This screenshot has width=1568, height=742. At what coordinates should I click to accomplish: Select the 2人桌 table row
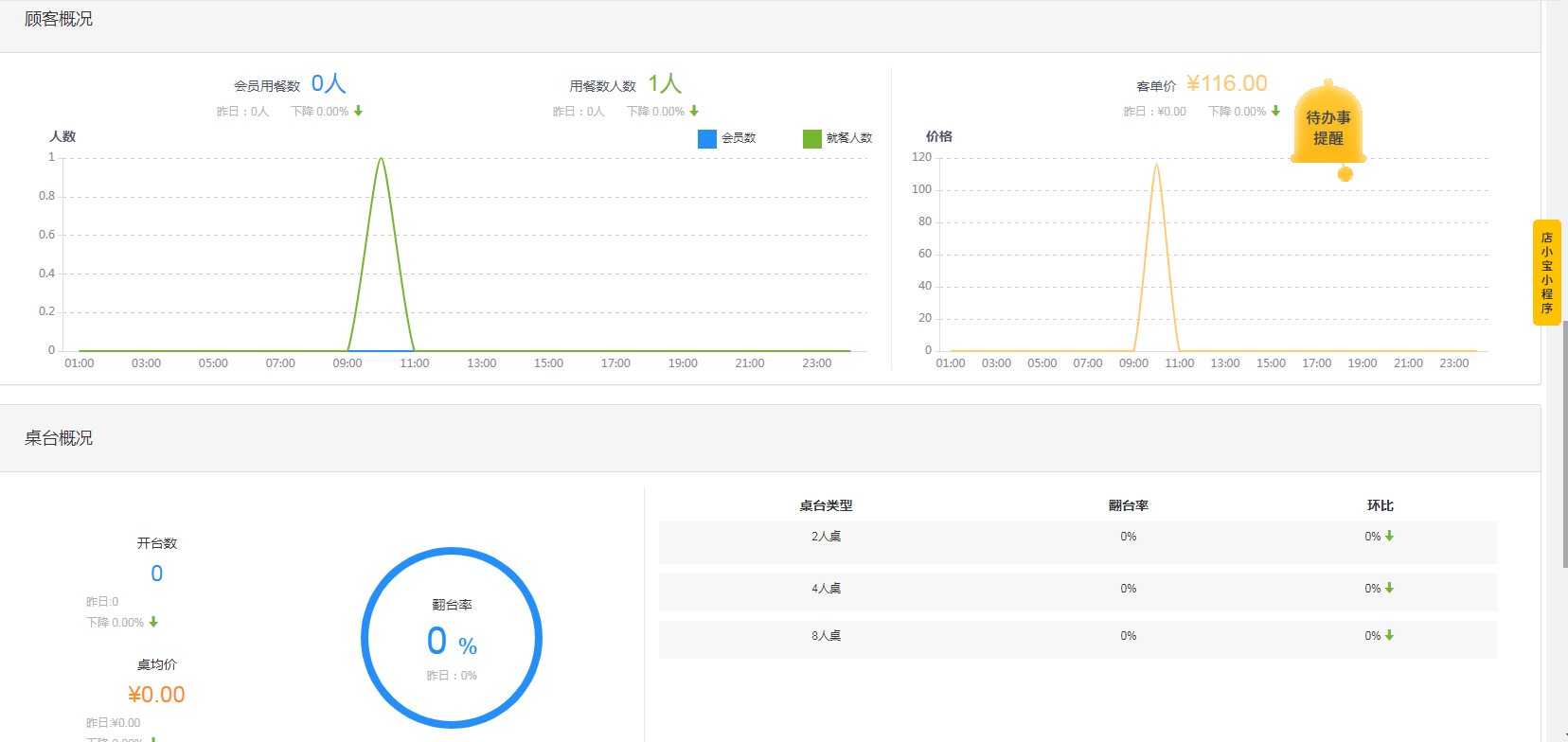pyautogui.click(x=1078, y=541)
